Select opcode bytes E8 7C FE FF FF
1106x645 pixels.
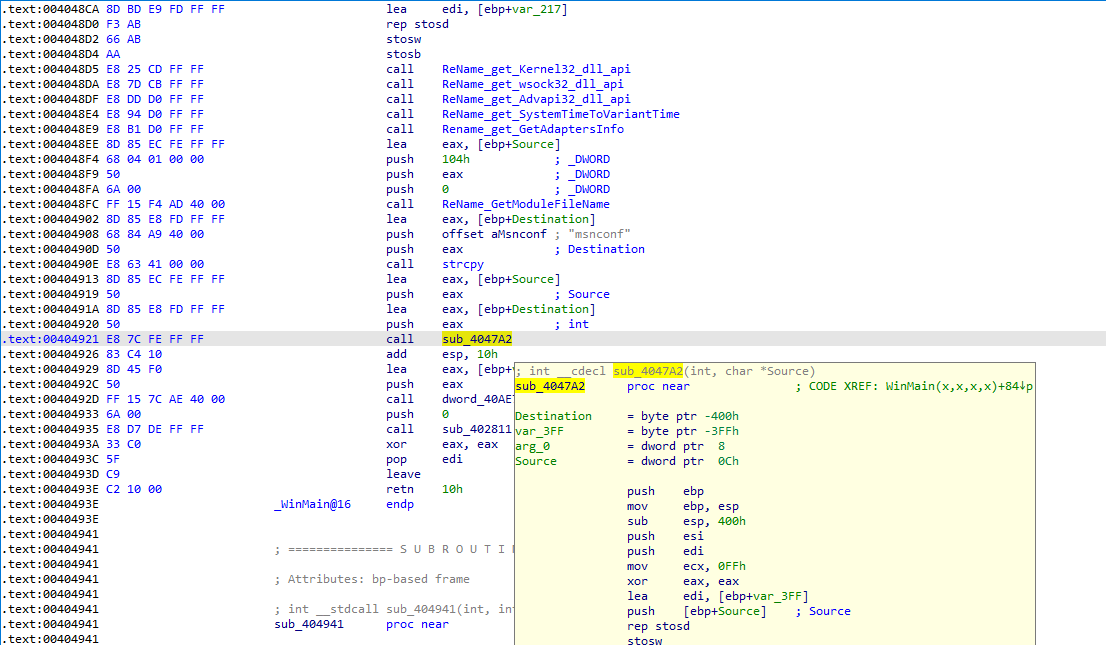tap(154, 339)
